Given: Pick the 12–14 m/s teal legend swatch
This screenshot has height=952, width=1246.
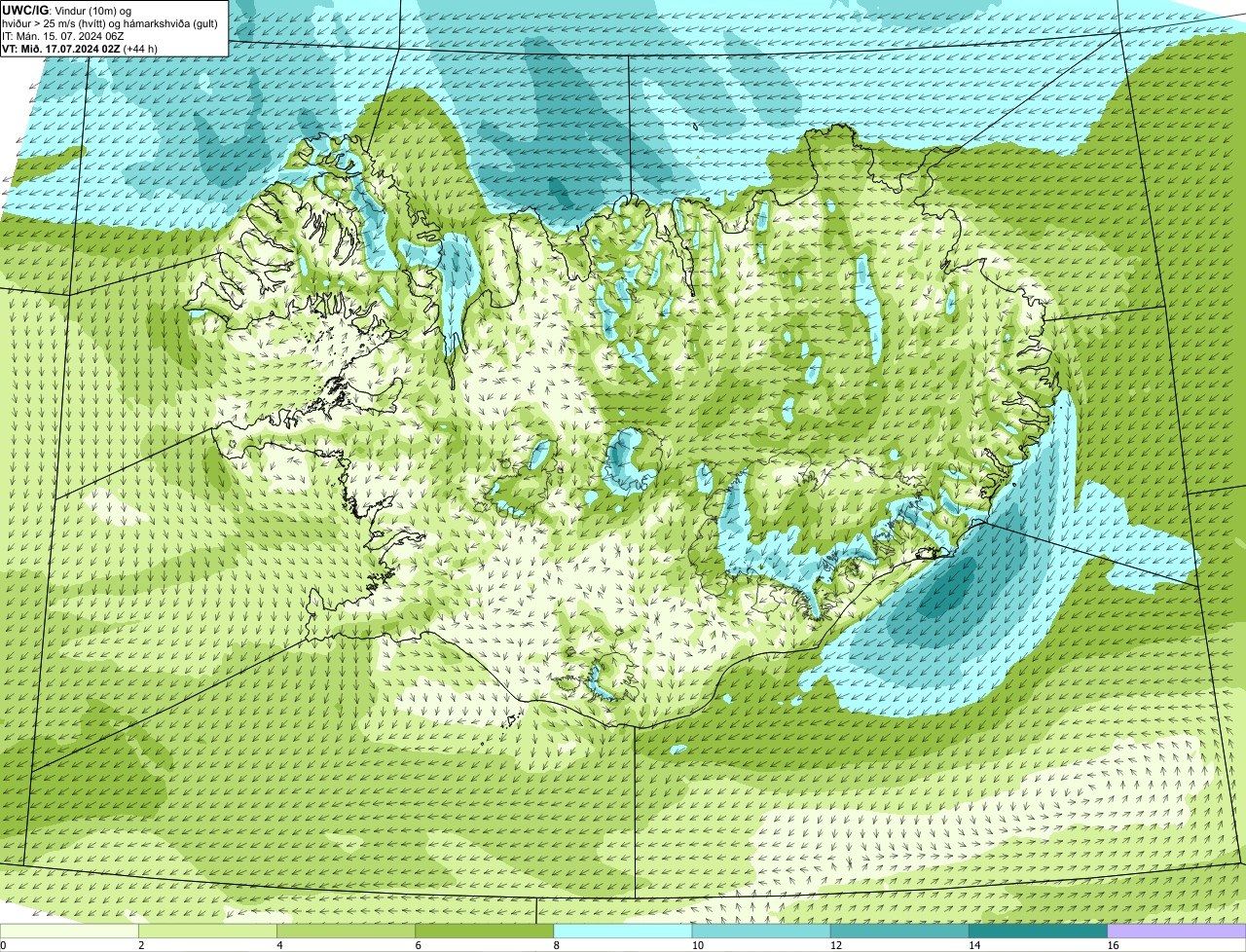Looking at the screenshot, I should 899,932.
